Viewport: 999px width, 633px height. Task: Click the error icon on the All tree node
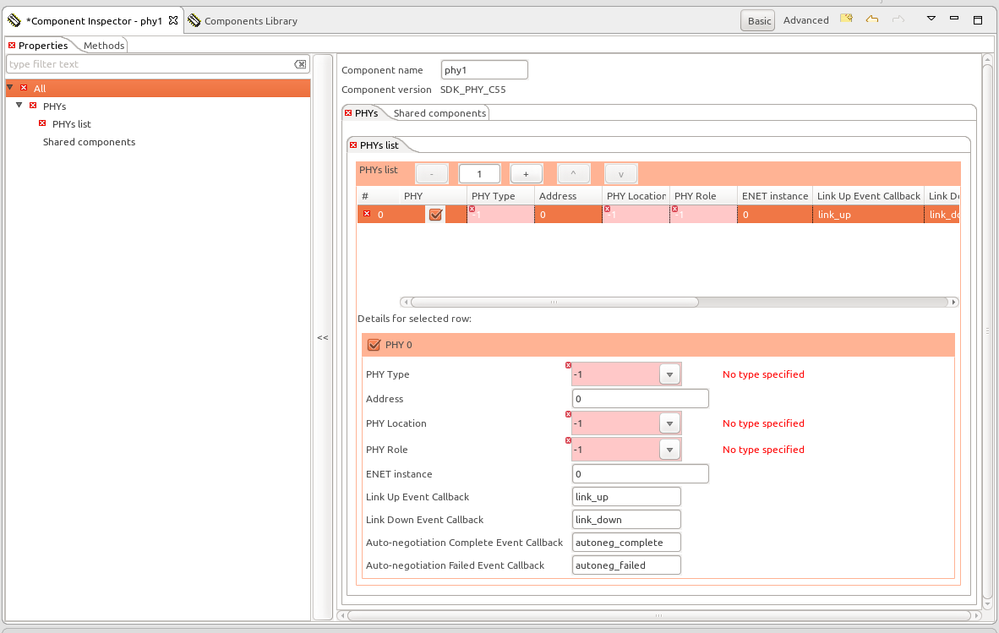point(22,88)
